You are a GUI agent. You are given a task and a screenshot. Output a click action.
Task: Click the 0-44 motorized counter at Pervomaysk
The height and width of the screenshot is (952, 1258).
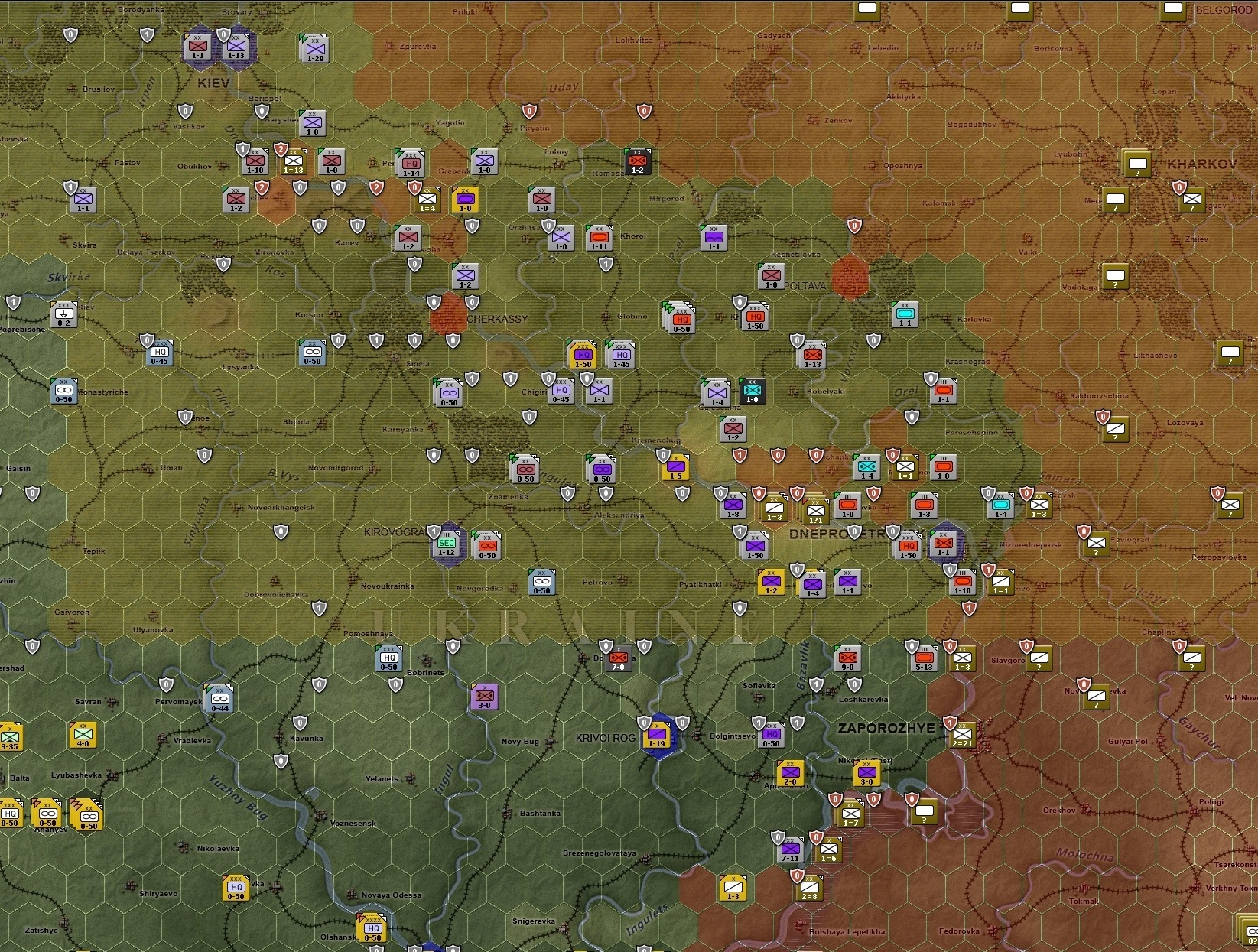pyautogui.click(x=219, y=699)
